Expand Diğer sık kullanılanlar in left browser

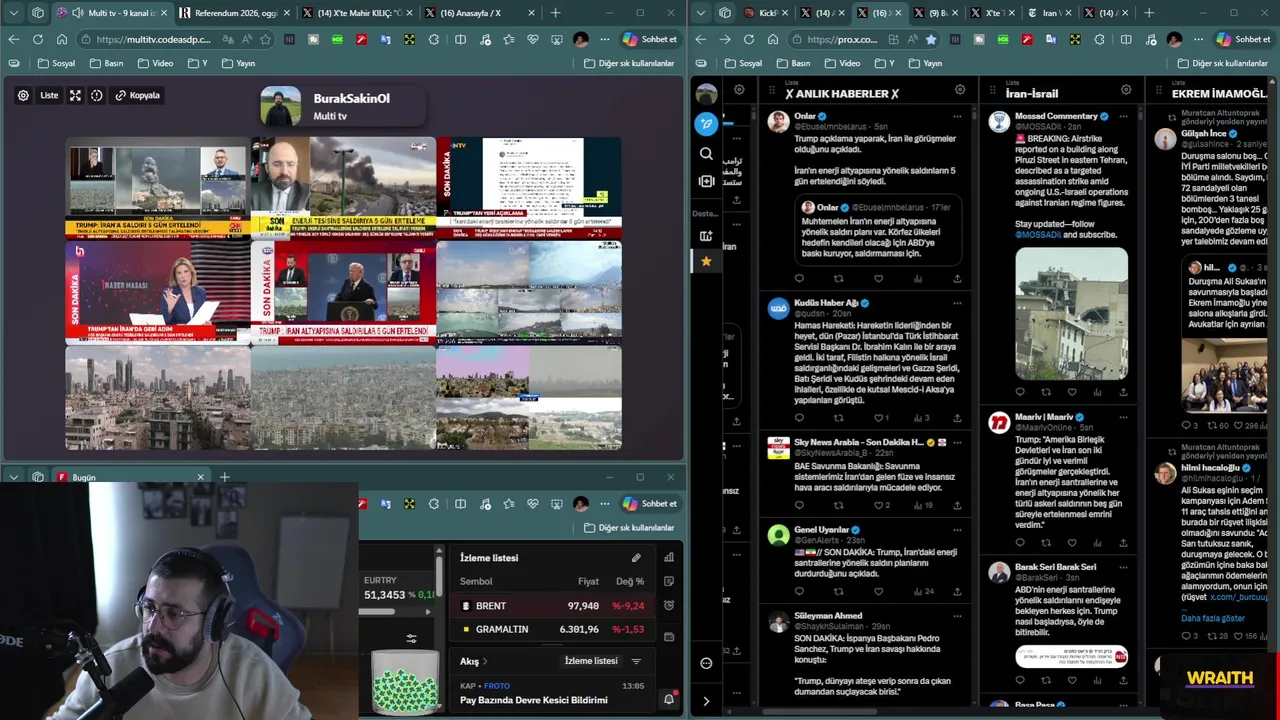coord(631,63)
